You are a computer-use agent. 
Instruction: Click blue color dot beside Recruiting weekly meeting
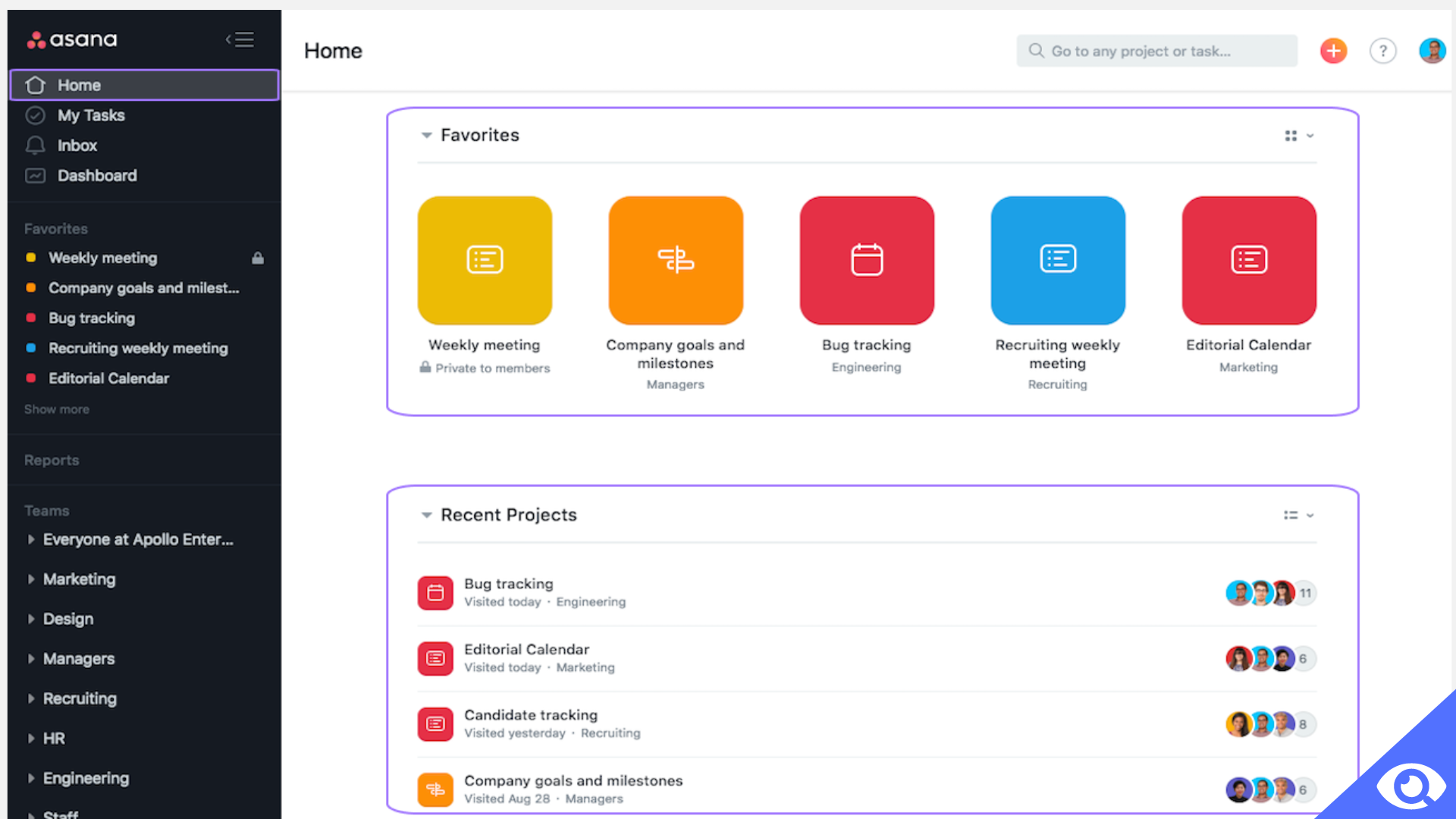click(31, 348)
